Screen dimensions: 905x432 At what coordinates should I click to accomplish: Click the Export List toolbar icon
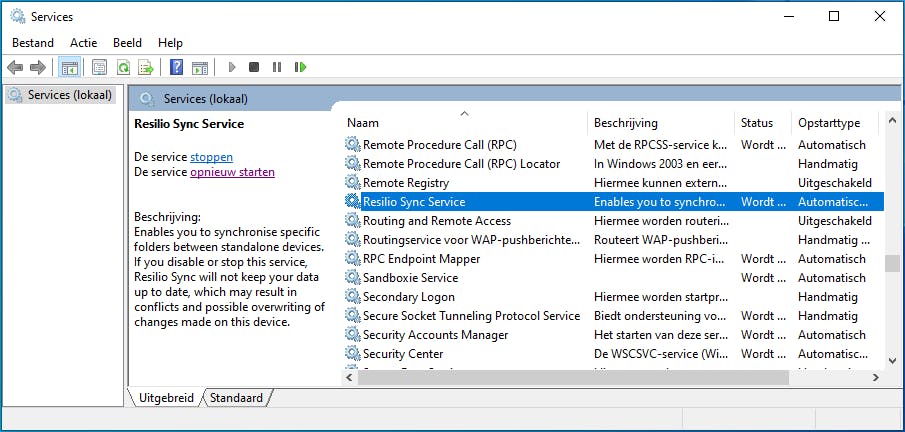point(146,68)
